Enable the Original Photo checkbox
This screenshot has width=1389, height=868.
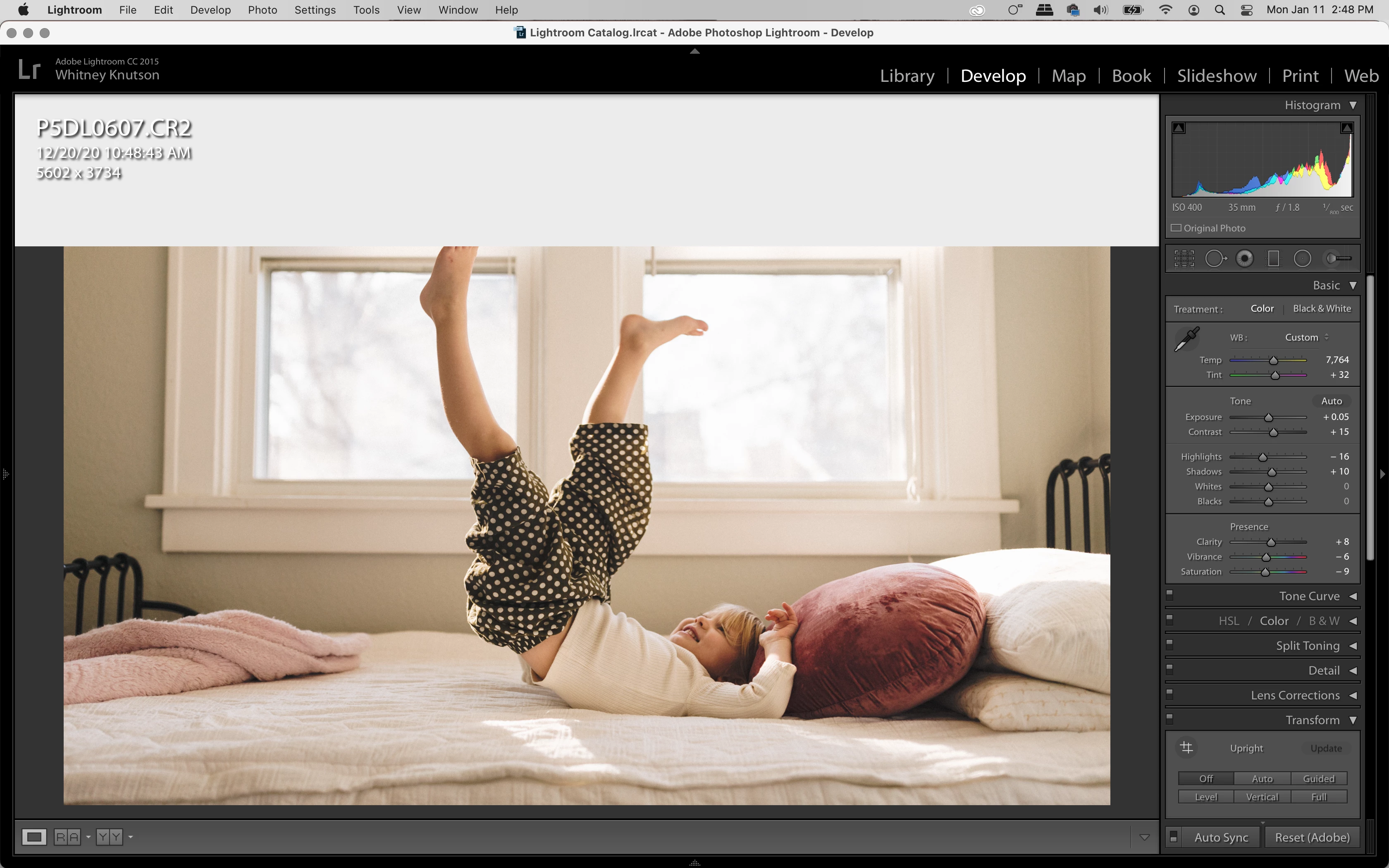[1176, 228]
